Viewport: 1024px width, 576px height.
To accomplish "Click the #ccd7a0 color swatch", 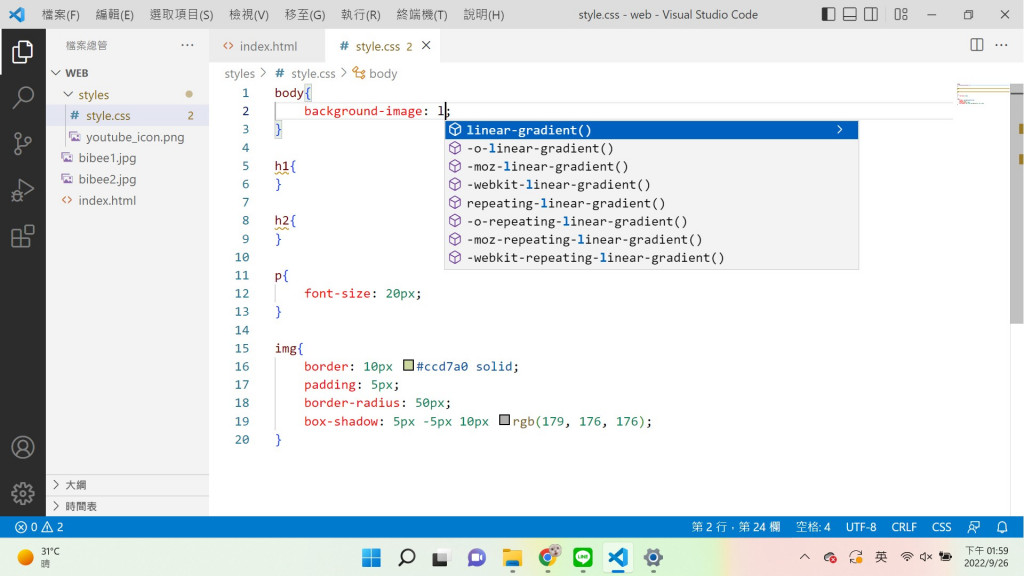I will click(408, 365).
